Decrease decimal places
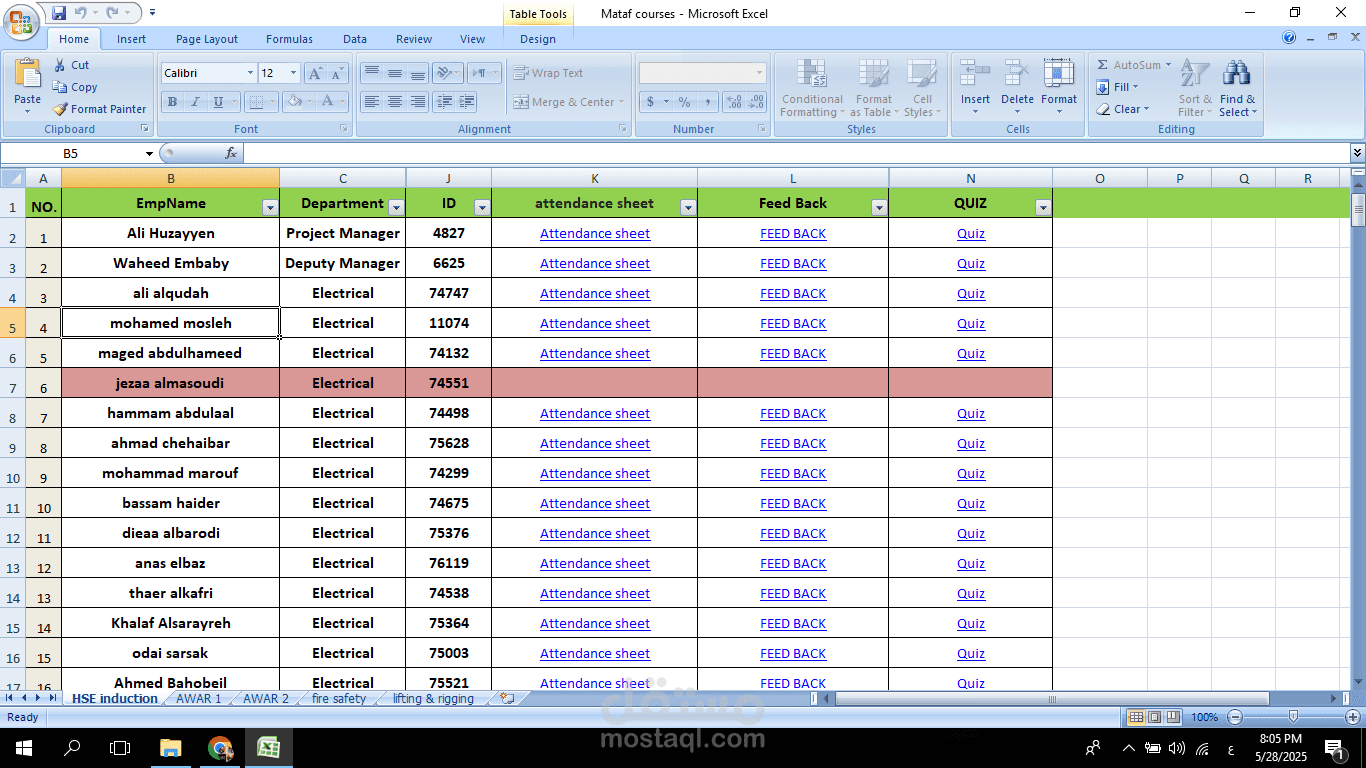The image size is (1366, 768). click(757, 102)
